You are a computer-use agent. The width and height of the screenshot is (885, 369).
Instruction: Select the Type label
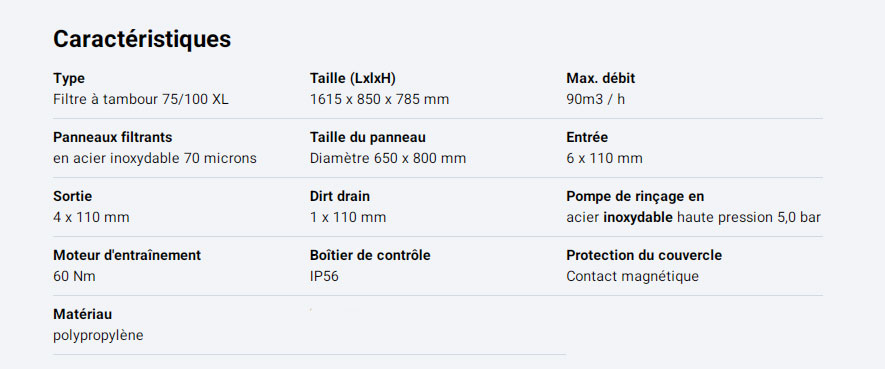click(x=69, y=78)
